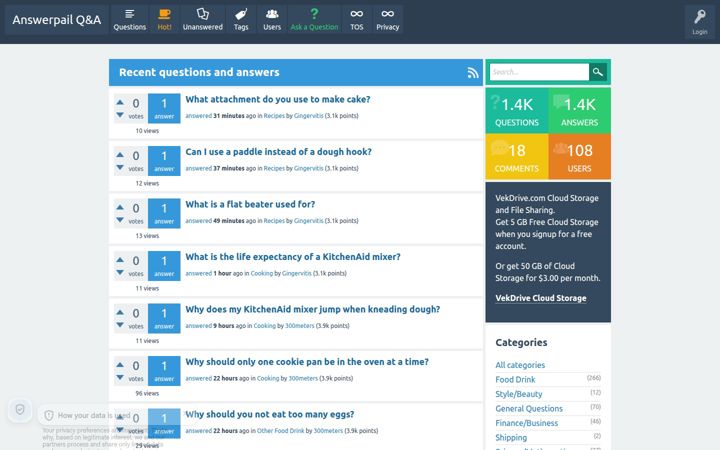The image size is (720, 450).
Task: Open the Finance/Business category
Action: (x=526, y=423)
